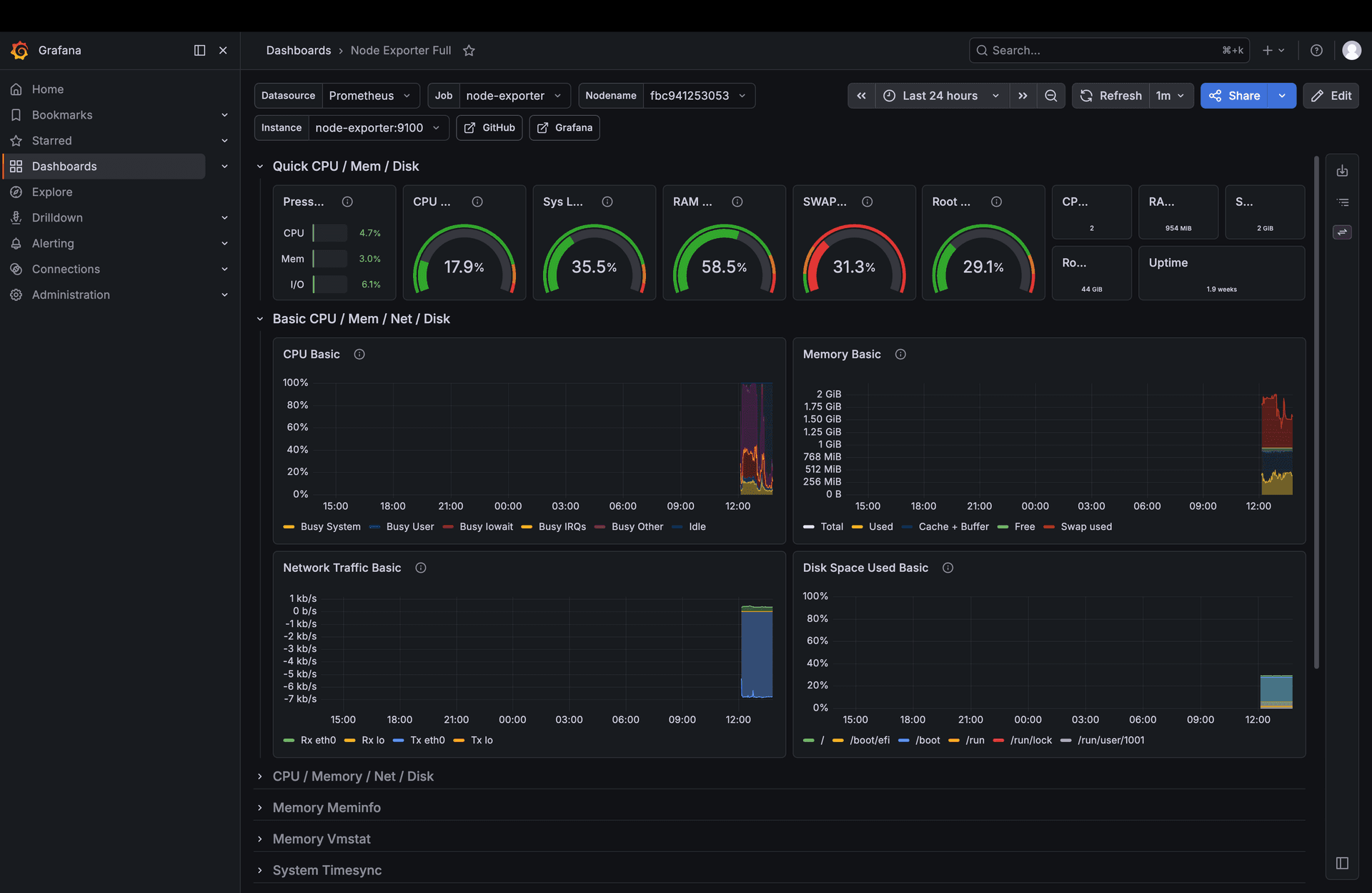Open Explore in sidebar

[x=52, y=192]
